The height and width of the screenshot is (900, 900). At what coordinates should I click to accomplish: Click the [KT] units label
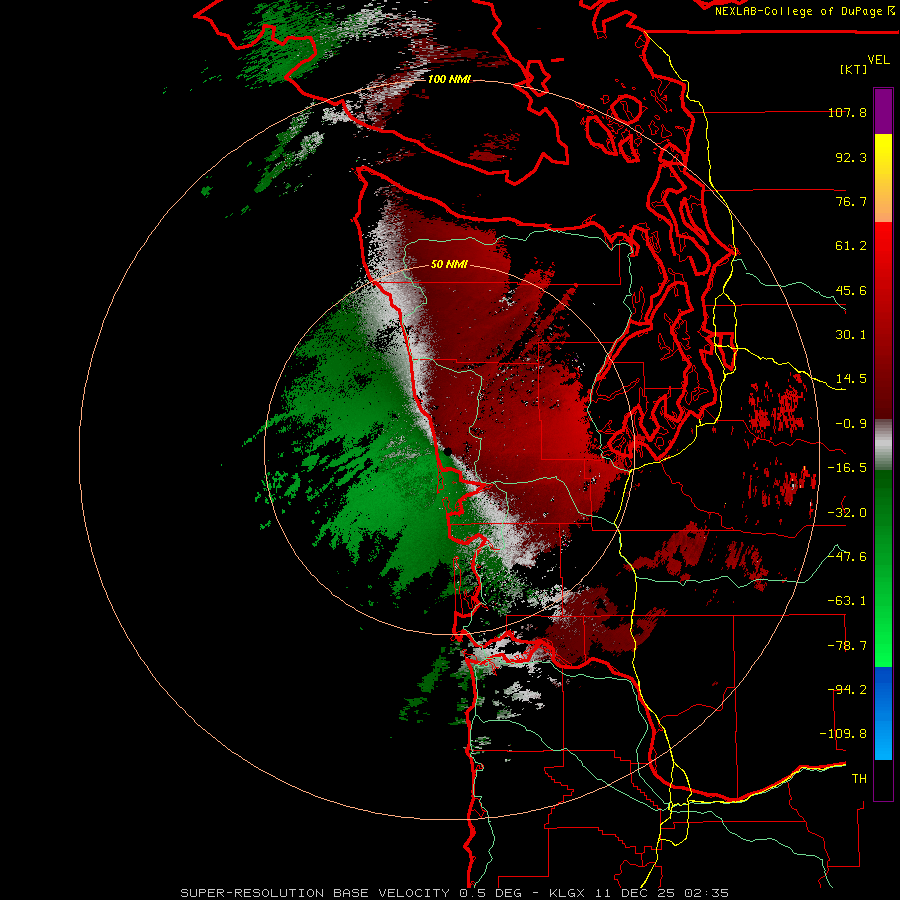pyautogui.click(x=854, y=69)
